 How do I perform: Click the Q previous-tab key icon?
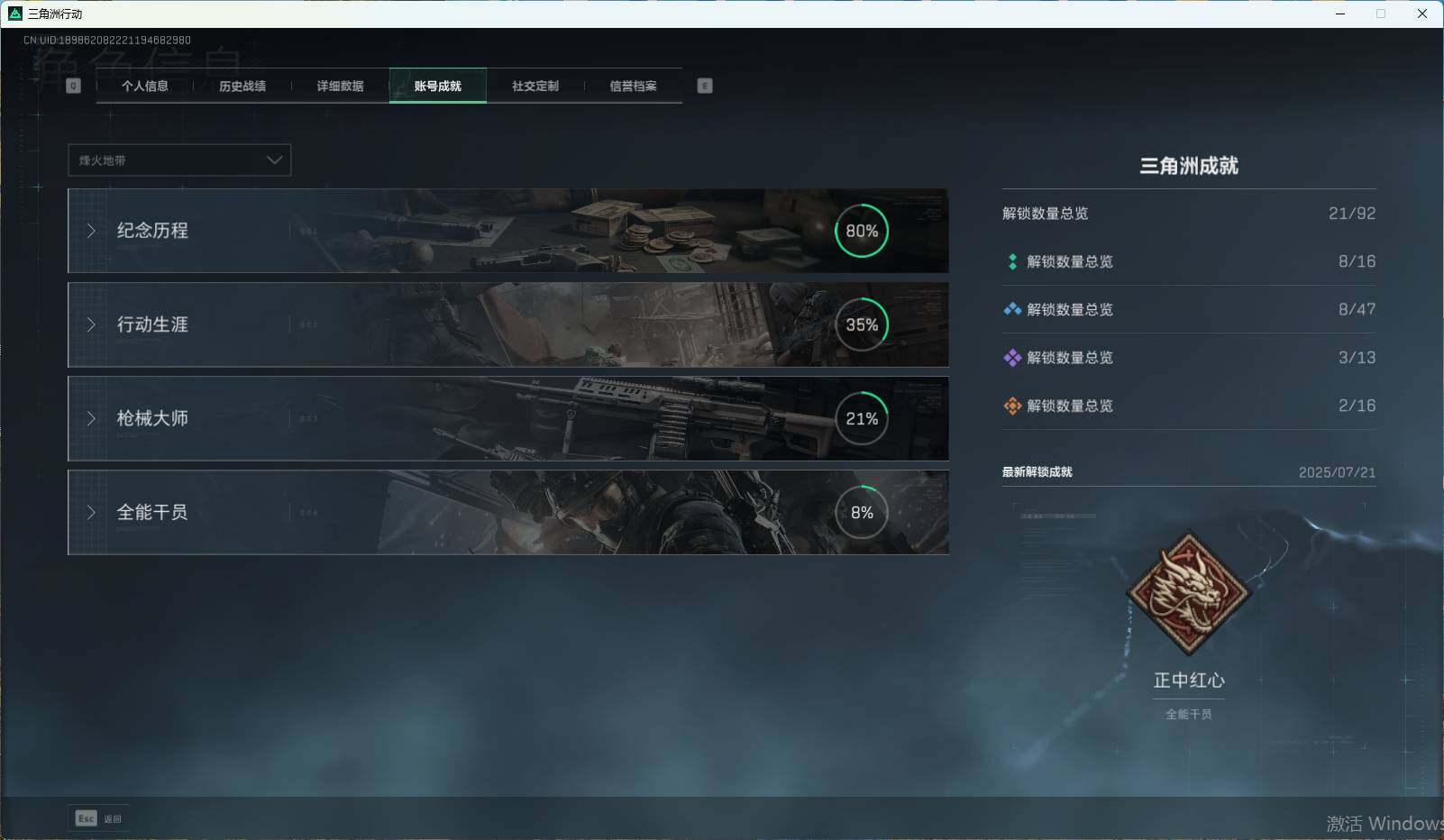tap(74, 86)
